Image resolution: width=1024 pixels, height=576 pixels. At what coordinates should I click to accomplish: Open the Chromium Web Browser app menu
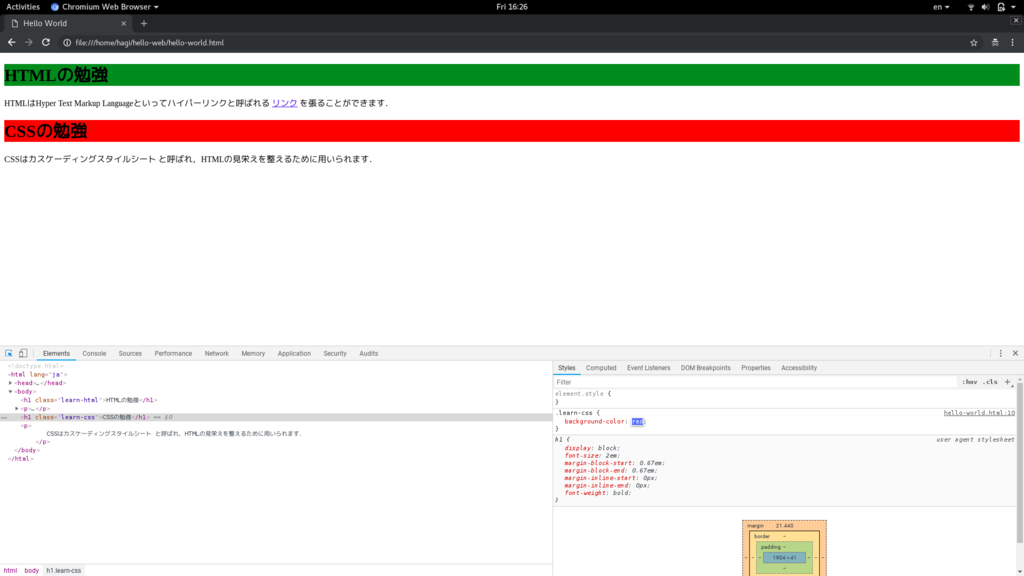coord(105,7)
